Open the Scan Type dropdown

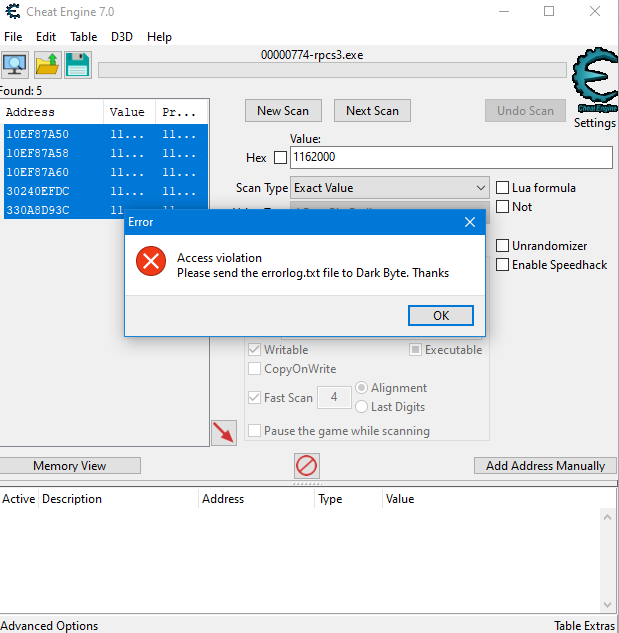tap(390, 188)
